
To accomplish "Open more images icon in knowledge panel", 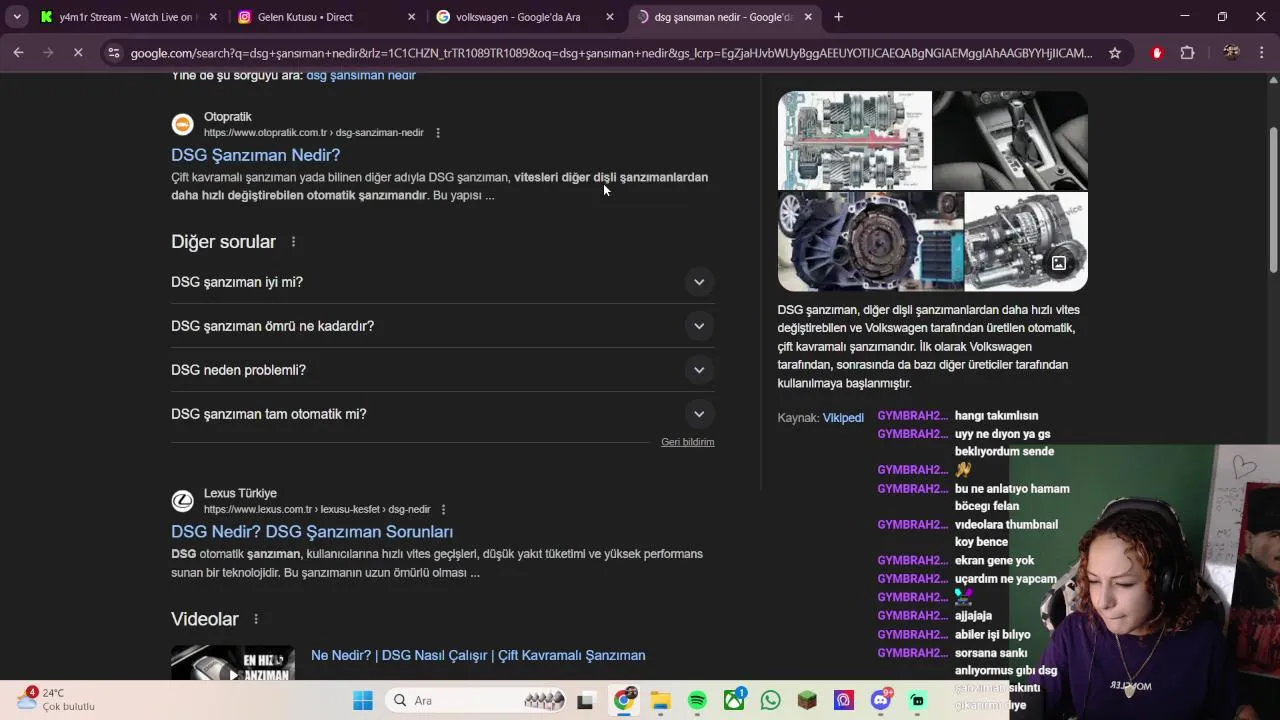I will pos(1058,263).
